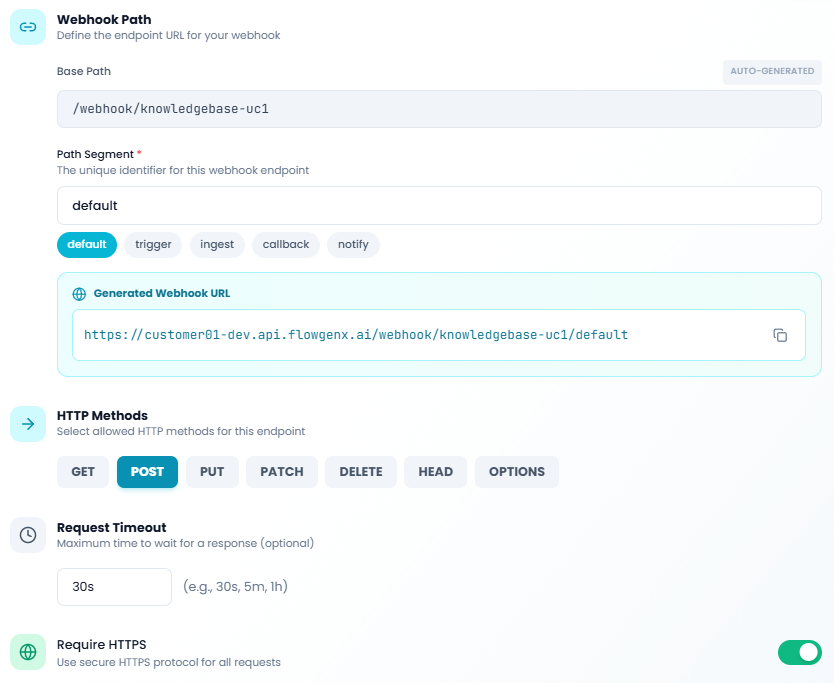Choose the trigger path segment chip
The width and height of the screenshot is (834, 683).
point(153,245)
